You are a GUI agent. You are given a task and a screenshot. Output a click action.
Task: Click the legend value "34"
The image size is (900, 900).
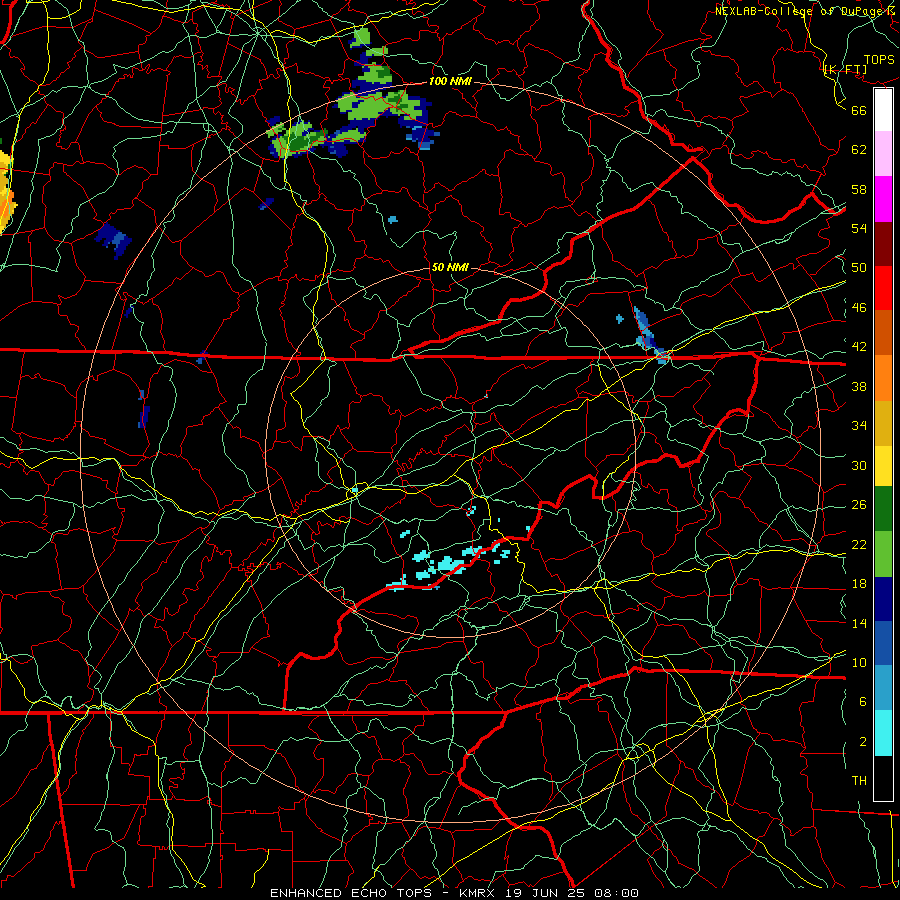pos(859,426)
